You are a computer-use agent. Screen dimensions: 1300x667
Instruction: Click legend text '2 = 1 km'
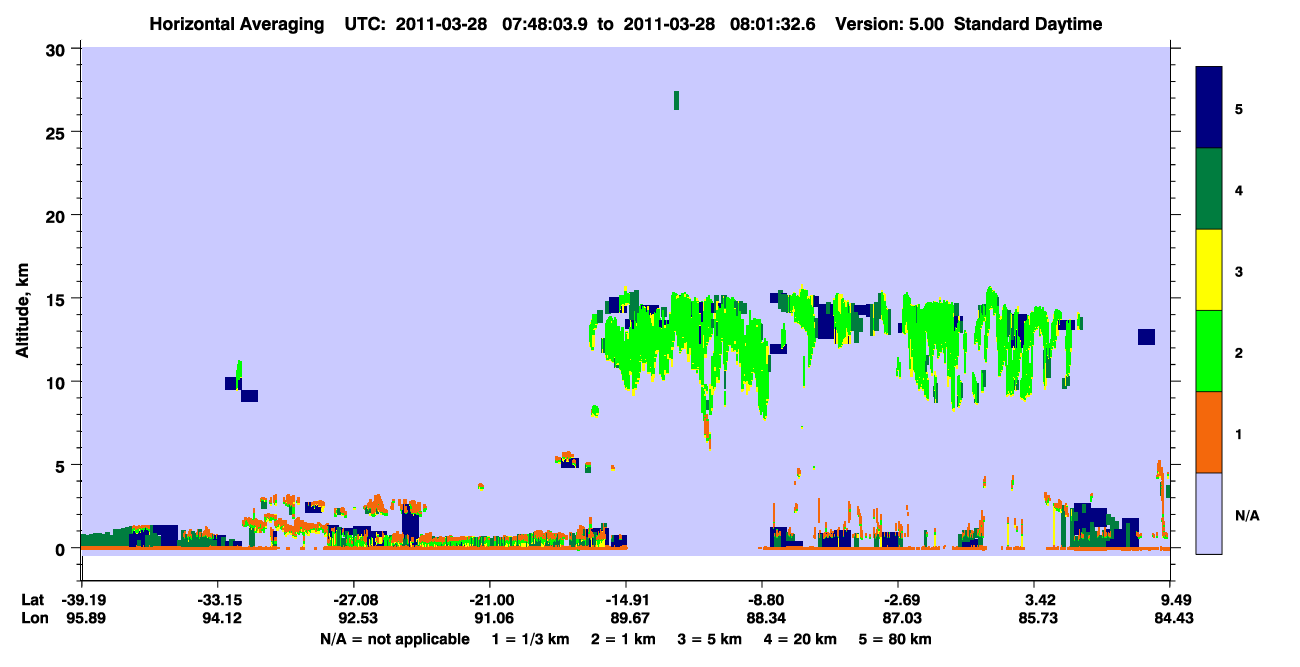point(625,639)
